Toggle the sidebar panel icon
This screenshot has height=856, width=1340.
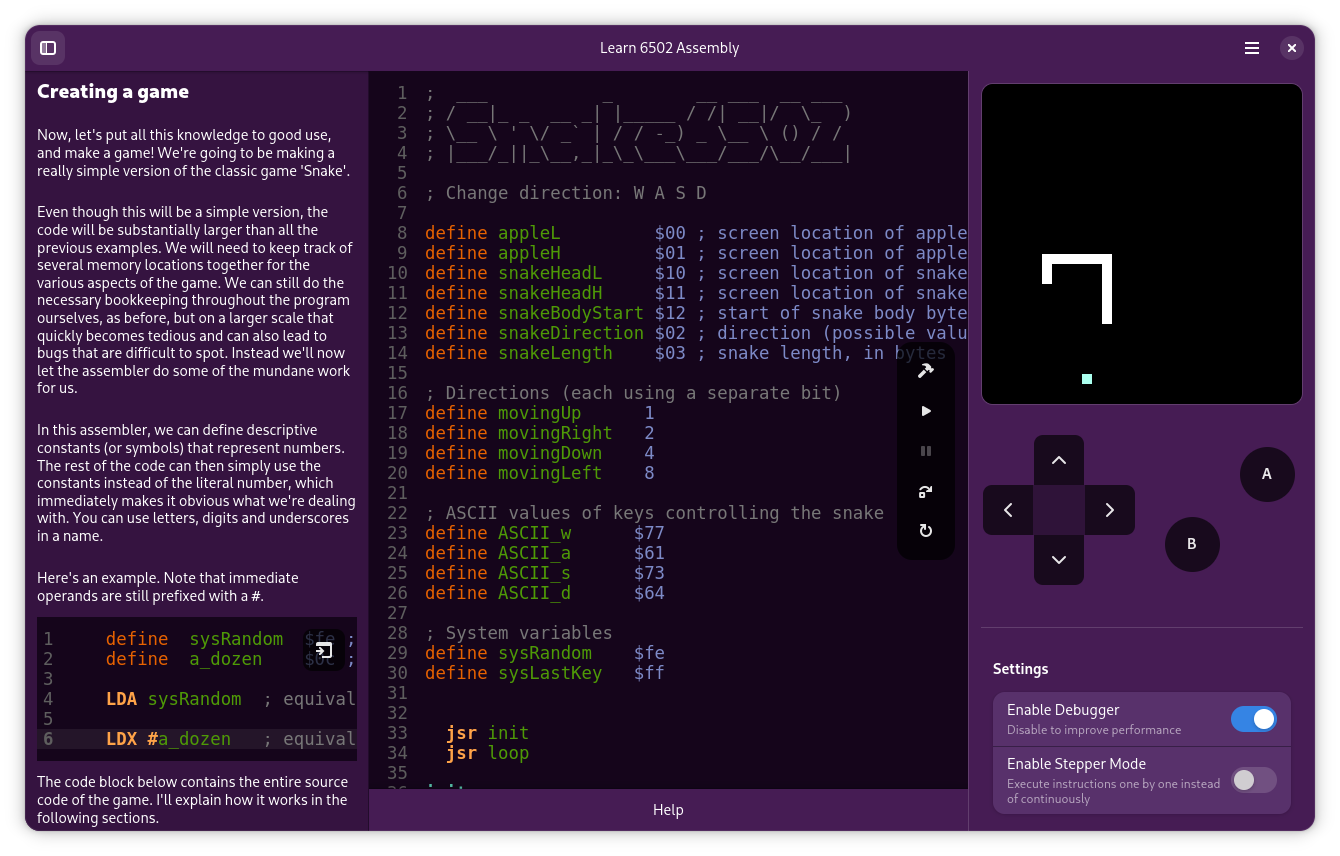pyautogui.click(x=48, y=48)
